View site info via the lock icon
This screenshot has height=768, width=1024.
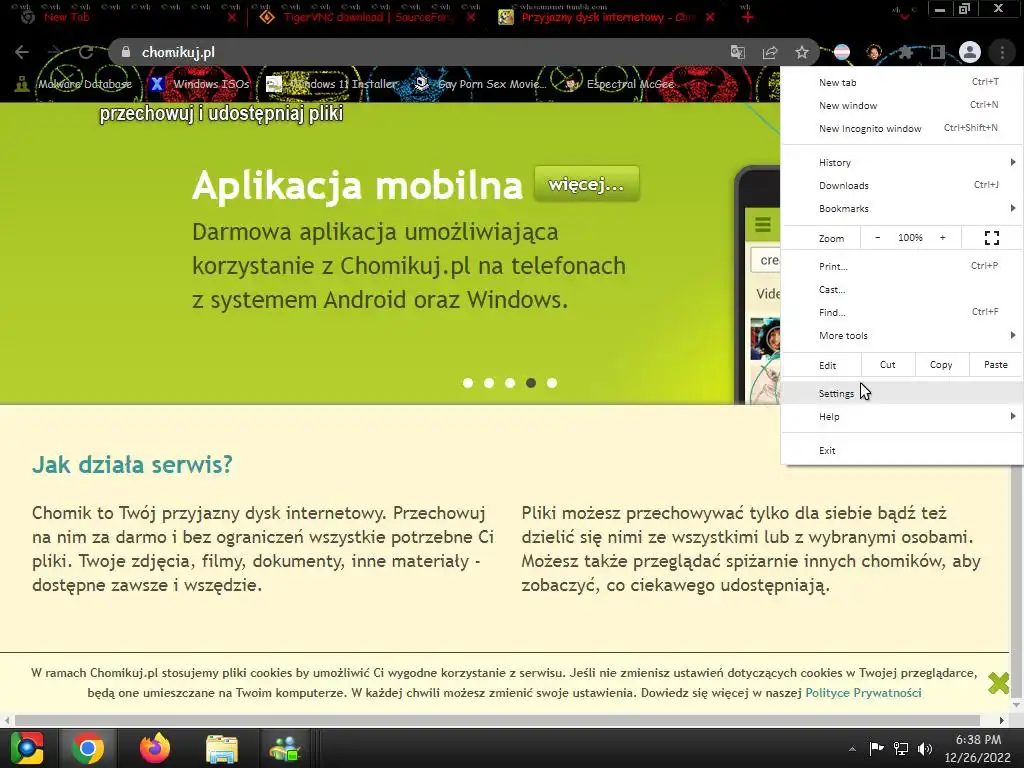pos(126,52)
